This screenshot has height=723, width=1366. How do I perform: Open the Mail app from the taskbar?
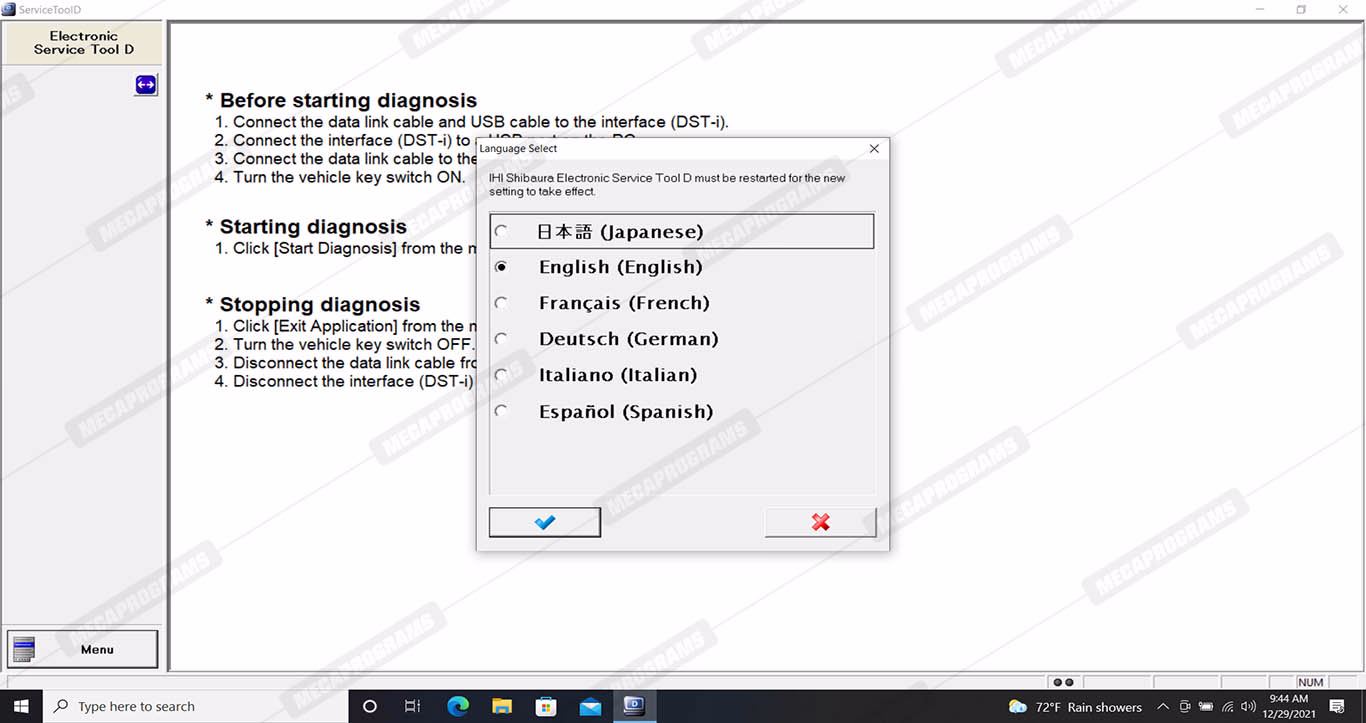coord(590,706)
